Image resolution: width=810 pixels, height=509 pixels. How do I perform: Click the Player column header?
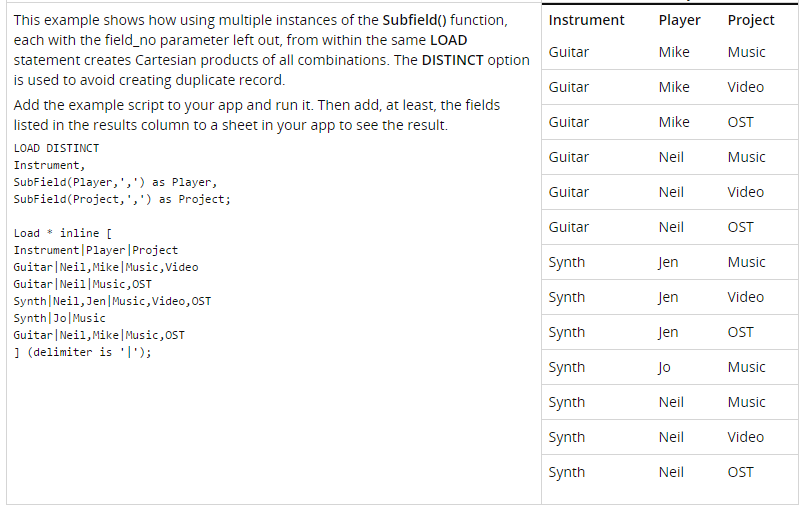click(x=679, y=20)
